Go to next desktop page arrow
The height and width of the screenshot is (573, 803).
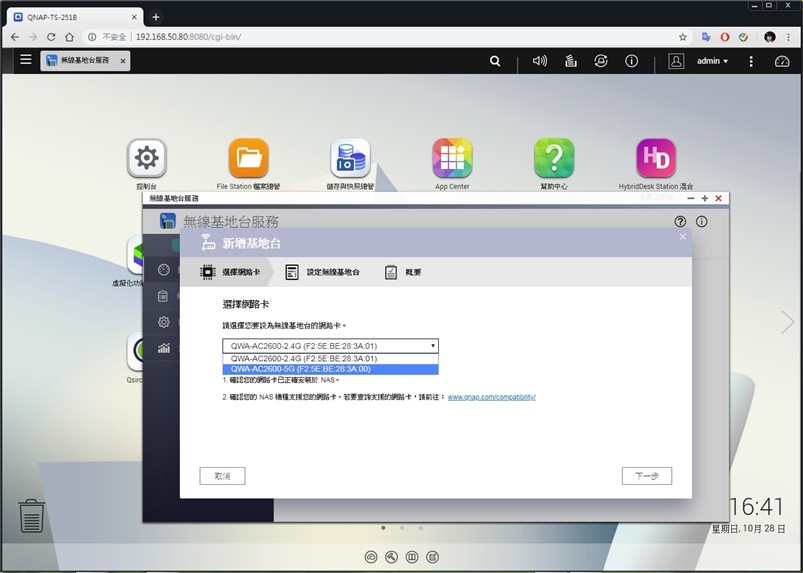click(x=788, y=322)
